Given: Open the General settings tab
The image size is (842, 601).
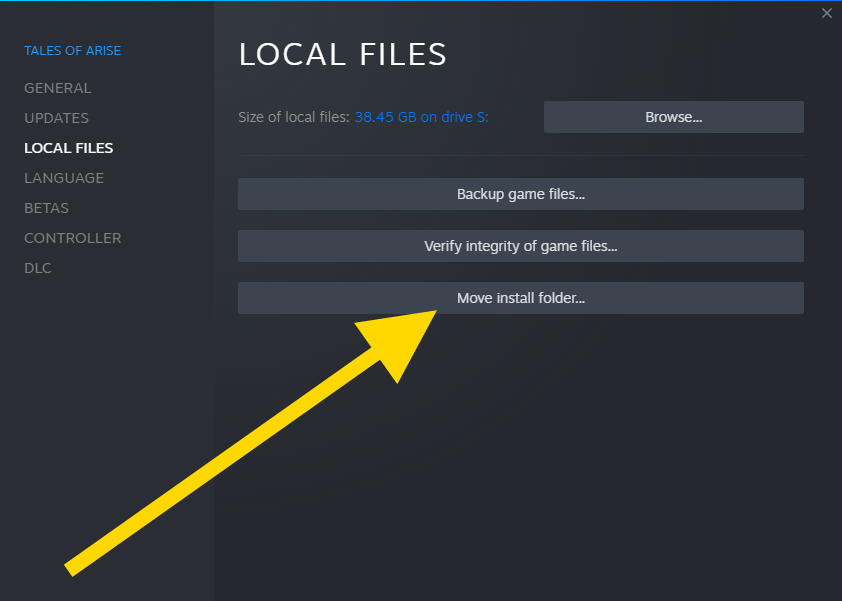Looking at the screenshot, I should tap(57, 88).
